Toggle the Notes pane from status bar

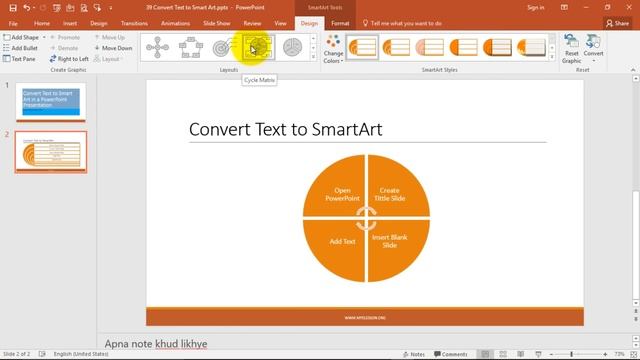click(414, 354)
